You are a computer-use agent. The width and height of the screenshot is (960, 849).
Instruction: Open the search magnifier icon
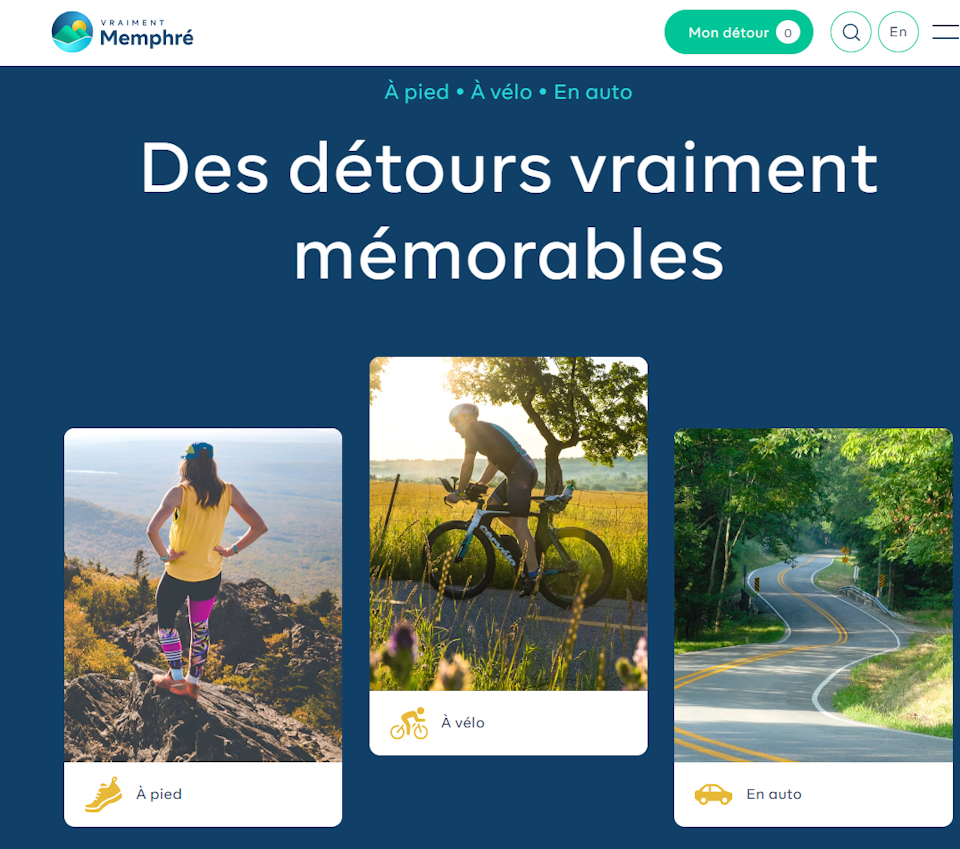click(x=850, y=32)
